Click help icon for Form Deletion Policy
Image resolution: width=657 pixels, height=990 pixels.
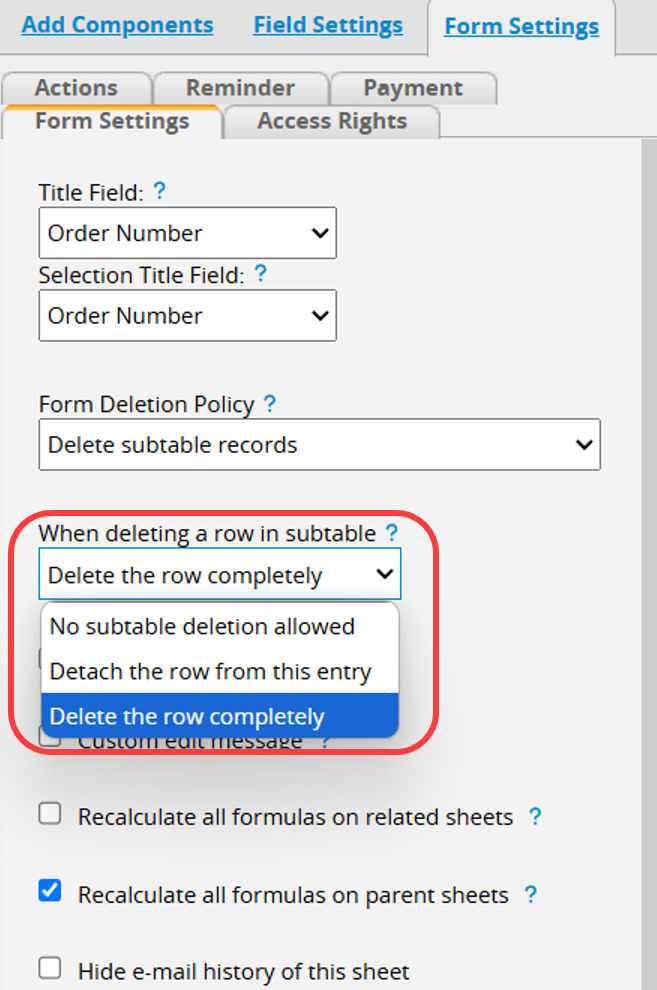click(269, 403)
